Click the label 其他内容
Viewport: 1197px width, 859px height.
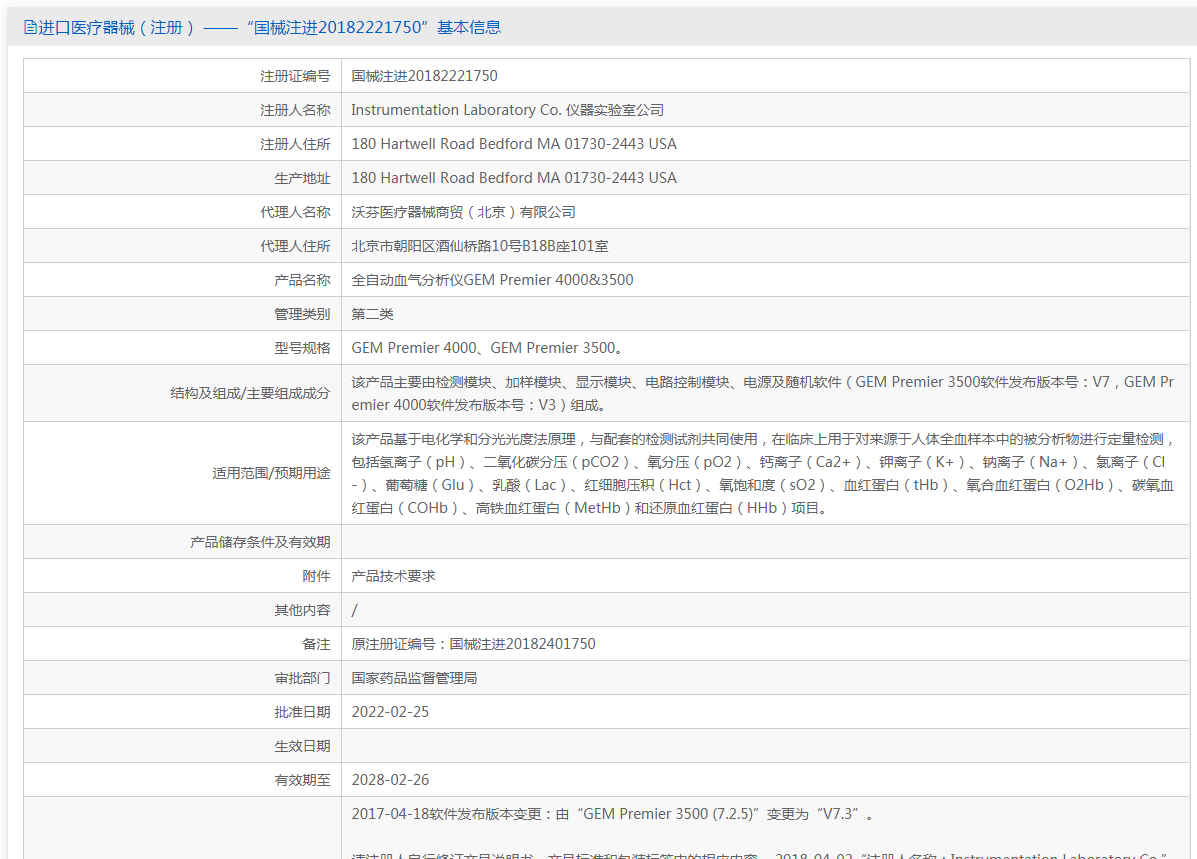click(302, 610)
